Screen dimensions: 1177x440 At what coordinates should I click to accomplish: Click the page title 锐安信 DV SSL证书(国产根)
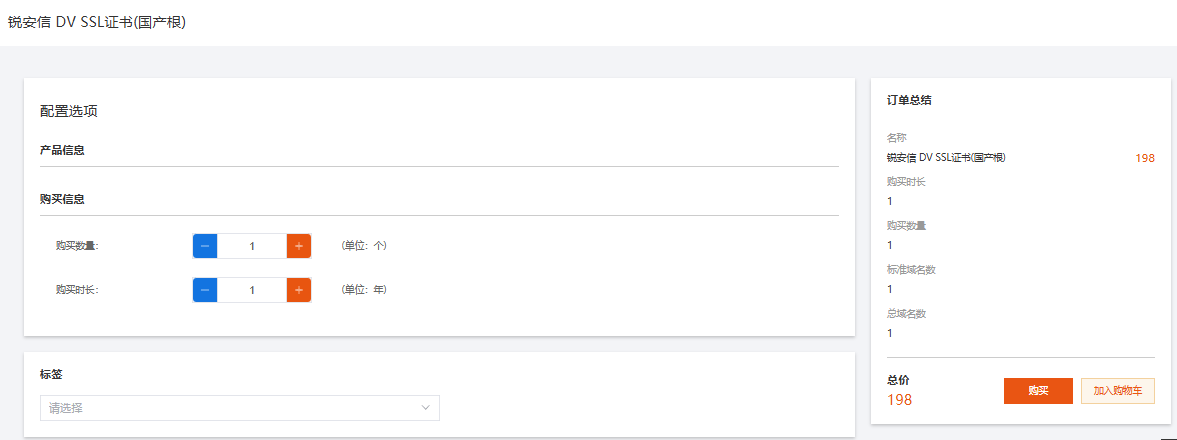[97, 23]
